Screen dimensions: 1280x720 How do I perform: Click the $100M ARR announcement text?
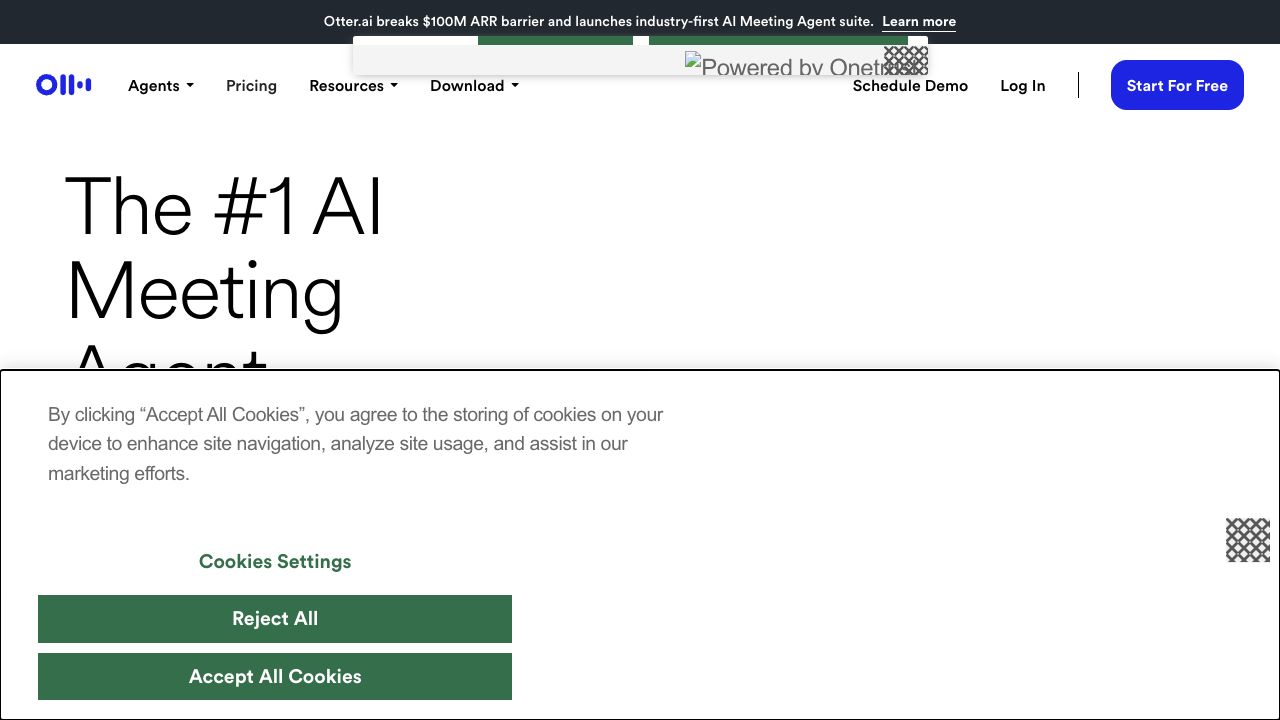[598, 22]
